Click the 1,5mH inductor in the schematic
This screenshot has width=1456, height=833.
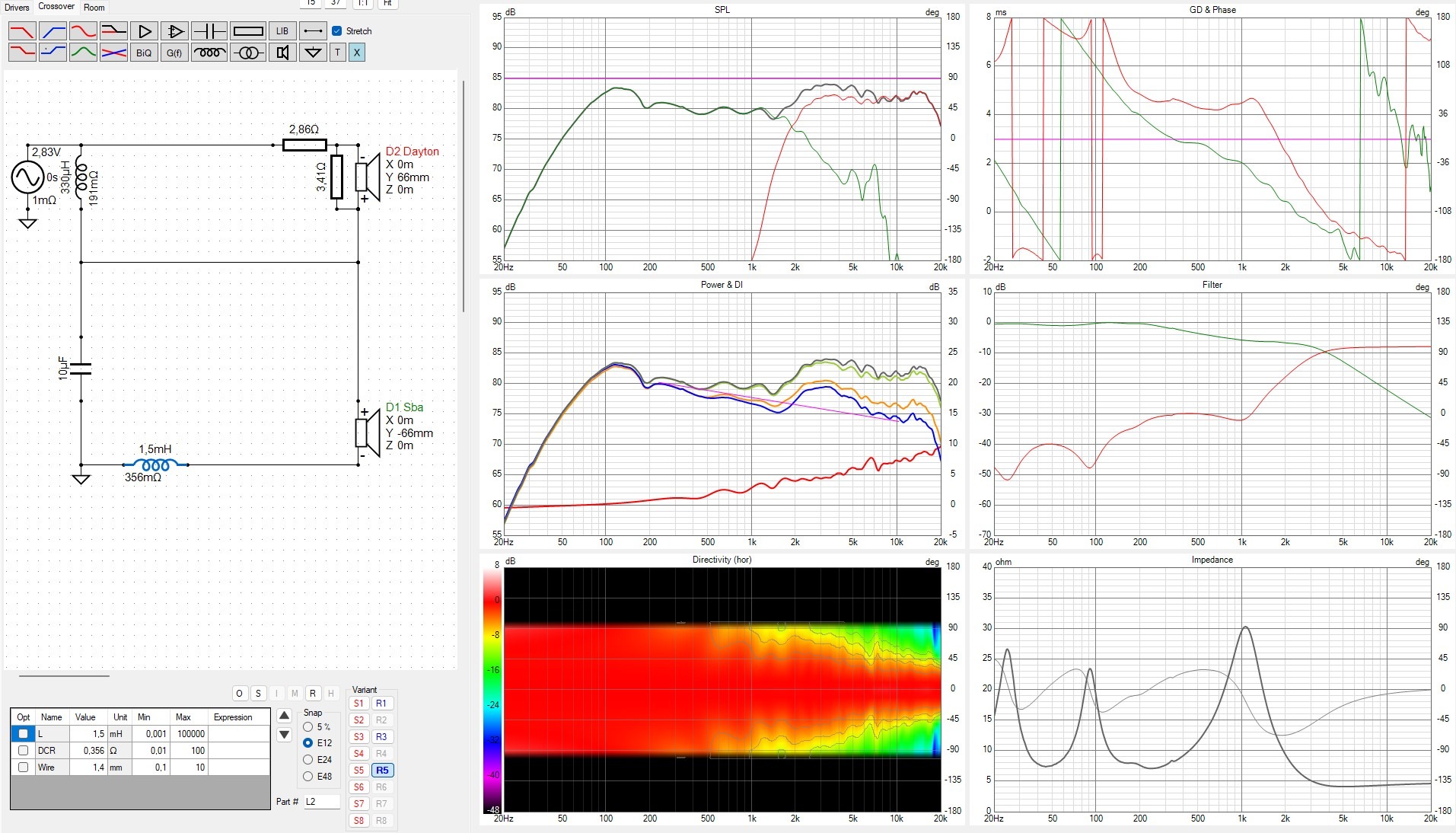click(155, 464)
